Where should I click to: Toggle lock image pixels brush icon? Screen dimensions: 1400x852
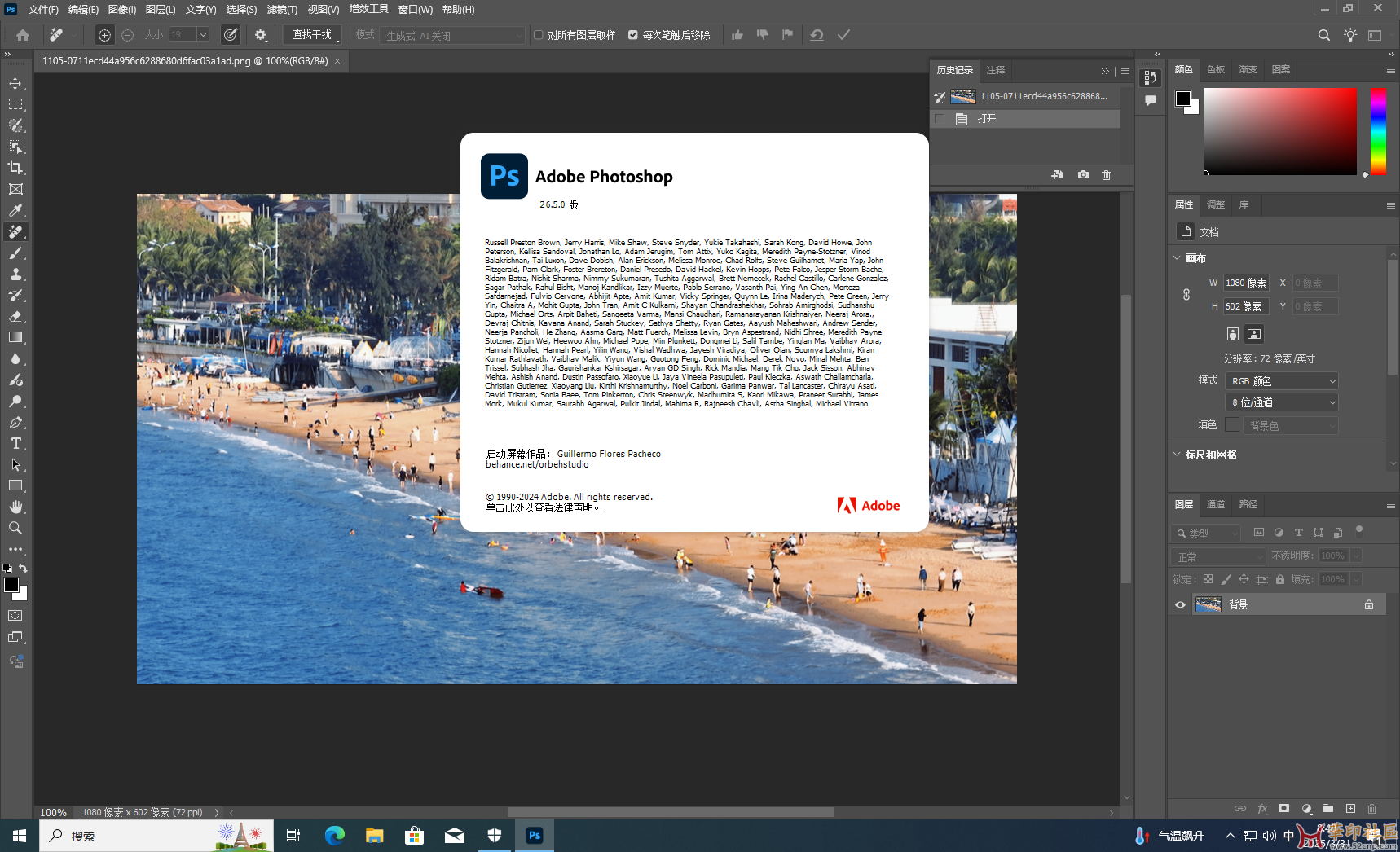pos(1226,579)
